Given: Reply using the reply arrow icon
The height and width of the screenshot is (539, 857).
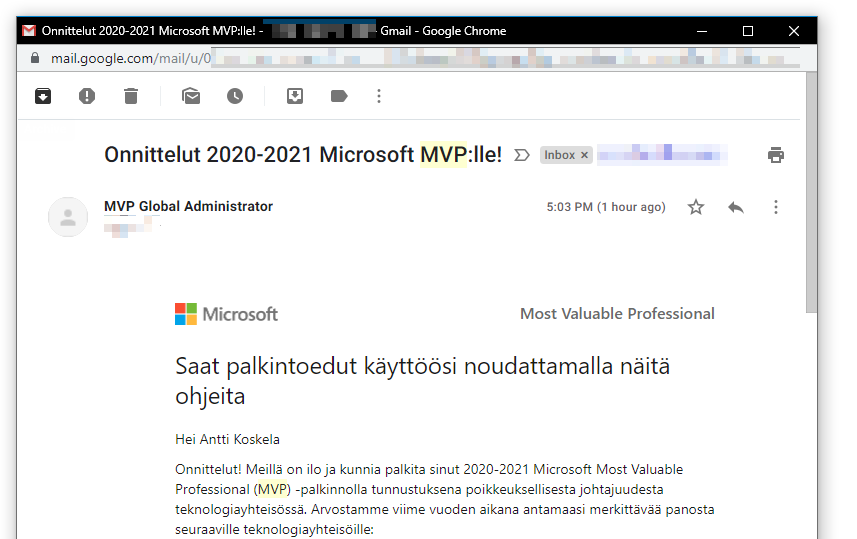Looking at the screenshot, I should 736,207.
